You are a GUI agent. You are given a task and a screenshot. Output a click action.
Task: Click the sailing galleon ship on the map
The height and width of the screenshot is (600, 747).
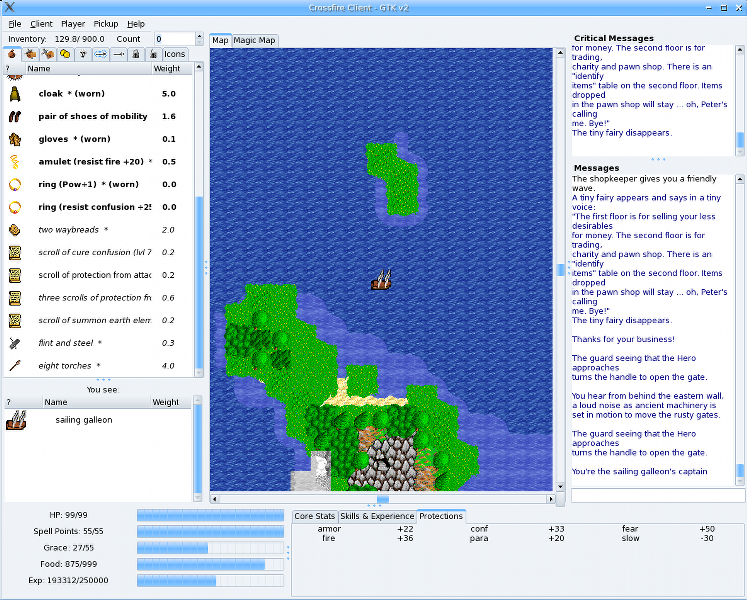click(381, 281)
